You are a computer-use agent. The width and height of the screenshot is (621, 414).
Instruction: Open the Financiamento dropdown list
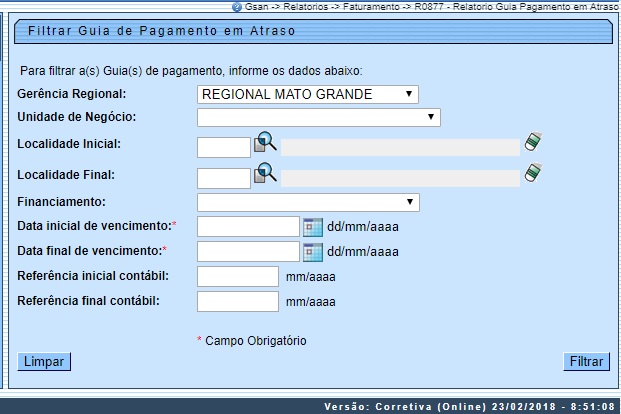(308, 202)
